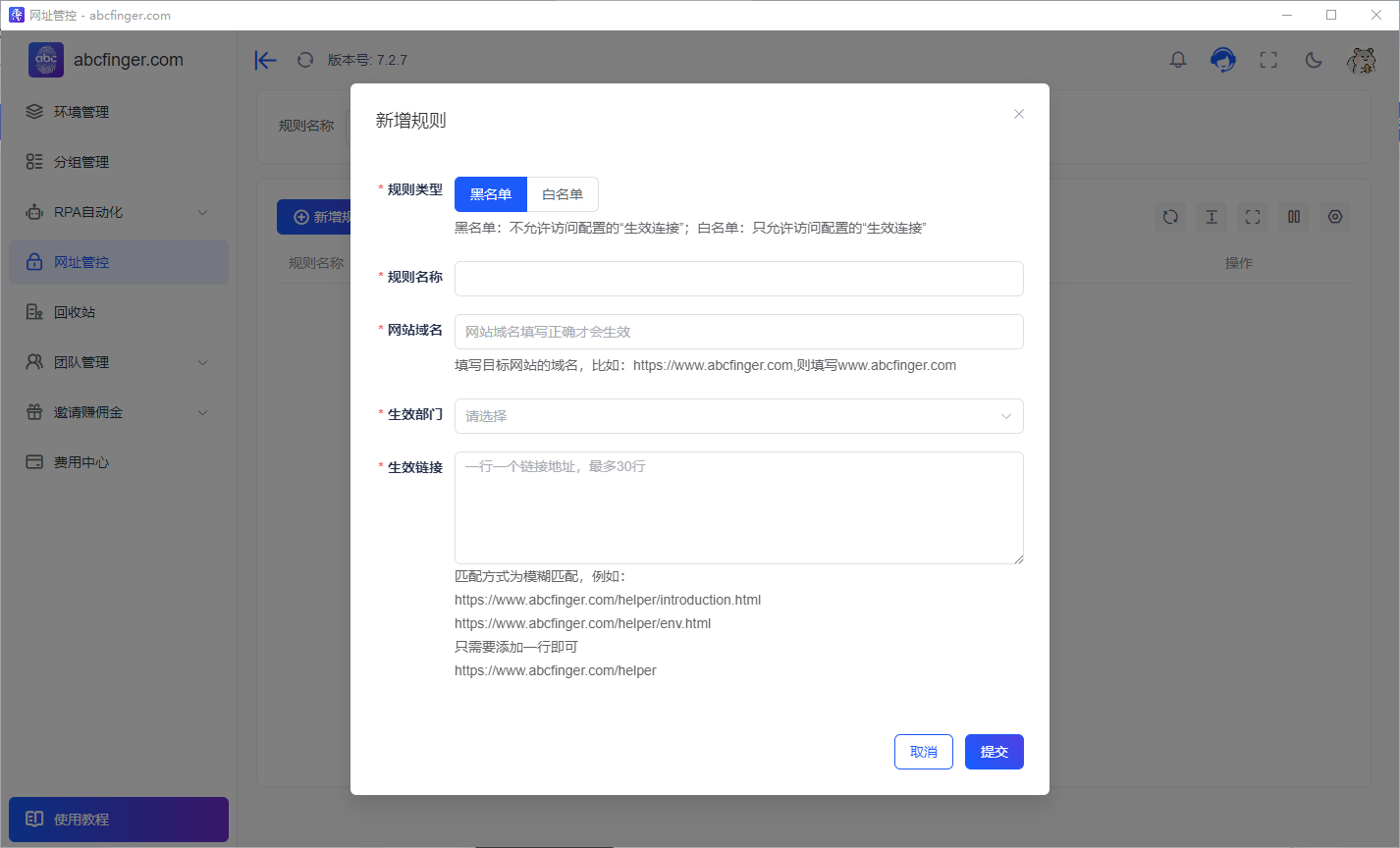Screen dimensions: 1400x848
Task: Click the 团队管理 people icon
Action: 34,362
